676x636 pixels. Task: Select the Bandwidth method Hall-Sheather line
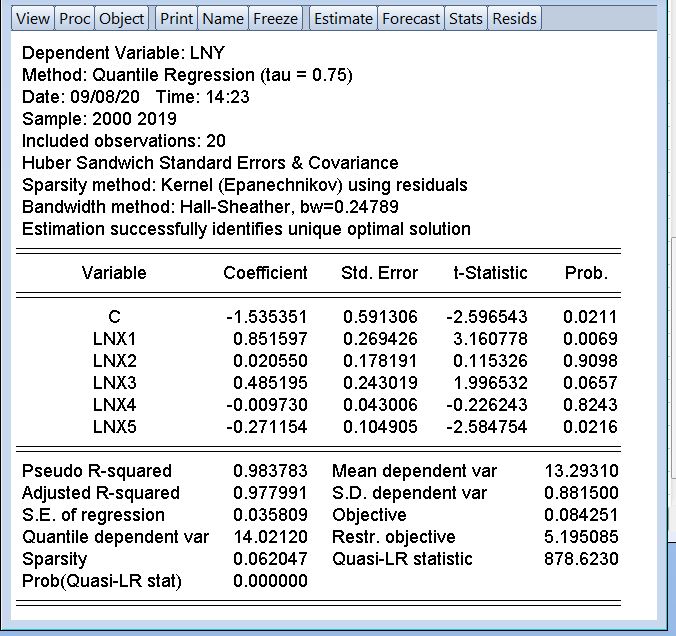click(x=210, y=207)
